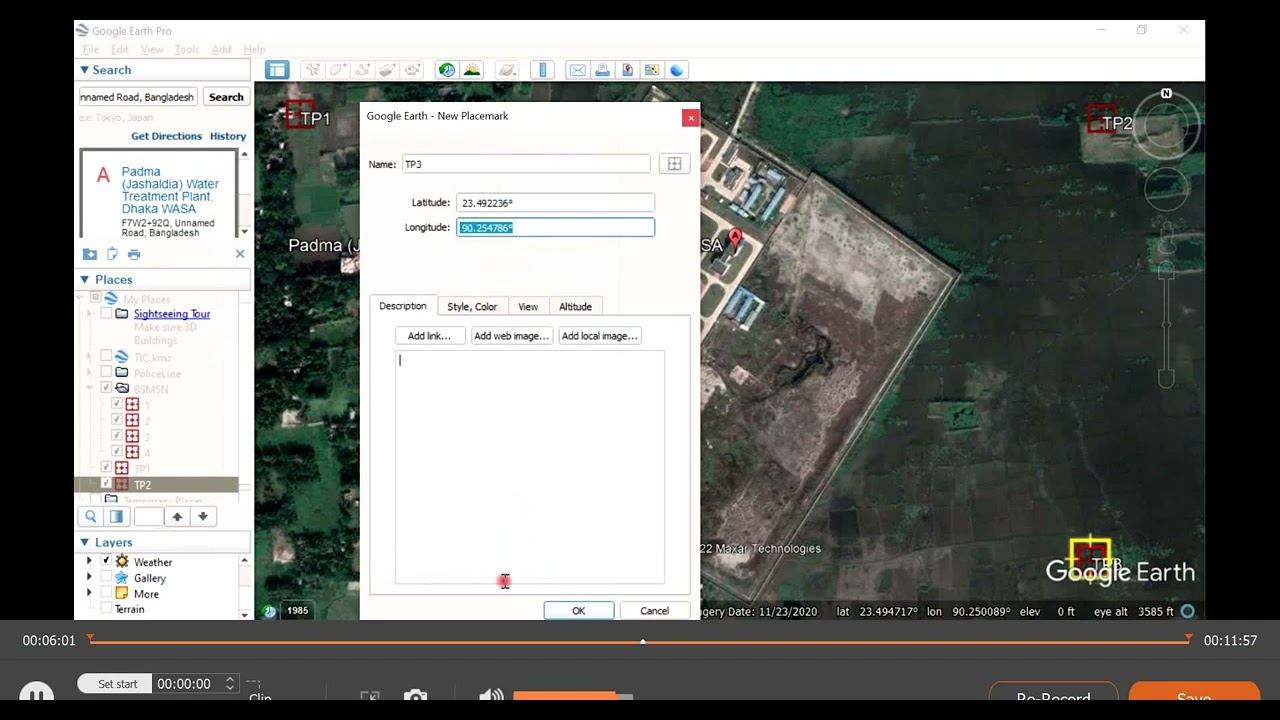
Task: Open the Add menu
Action: tap(221, 49)
